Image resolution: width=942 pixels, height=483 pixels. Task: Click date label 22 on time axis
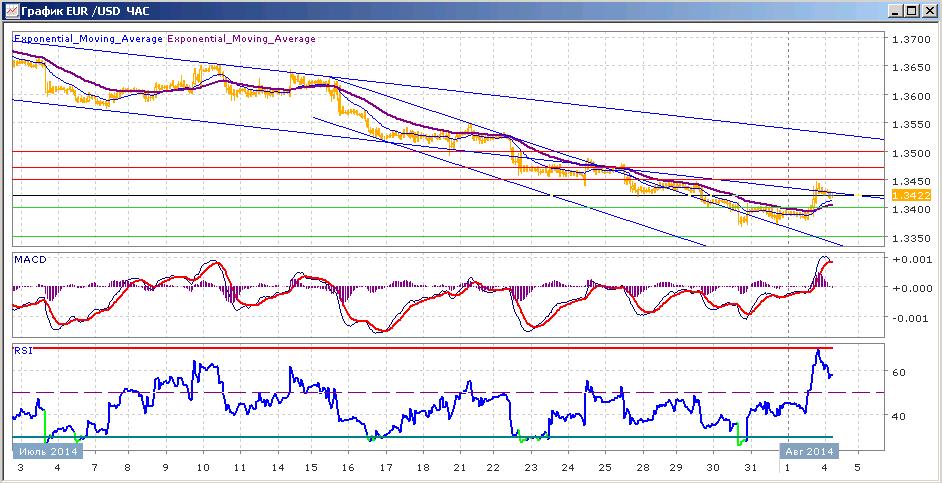[x=494, y=467]
